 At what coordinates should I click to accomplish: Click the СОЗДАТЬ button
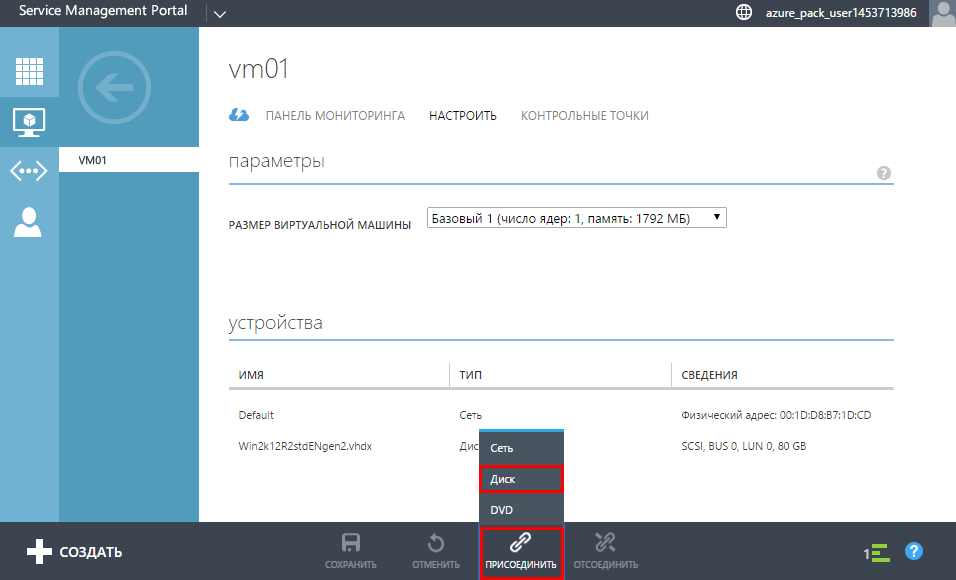[x=75, y=551]
